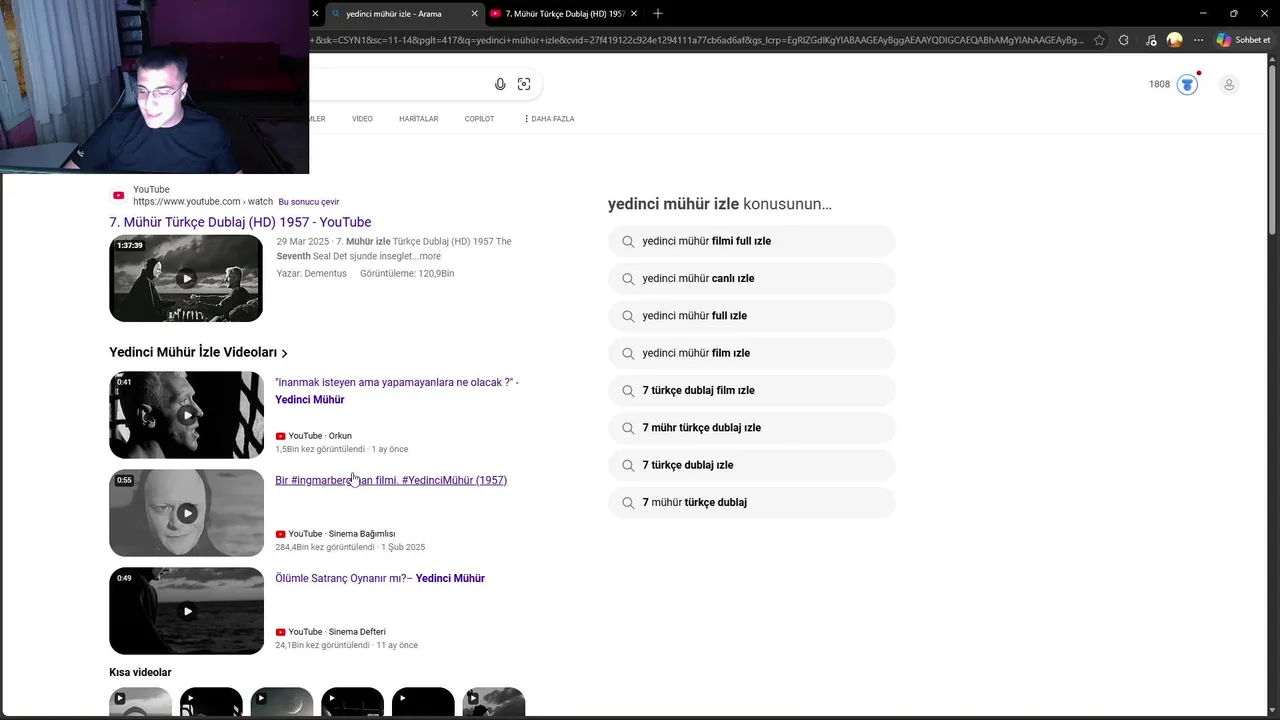Add page to favorites star icon
This screenshot has height=720, width=1280.
tap(1099, 40)
